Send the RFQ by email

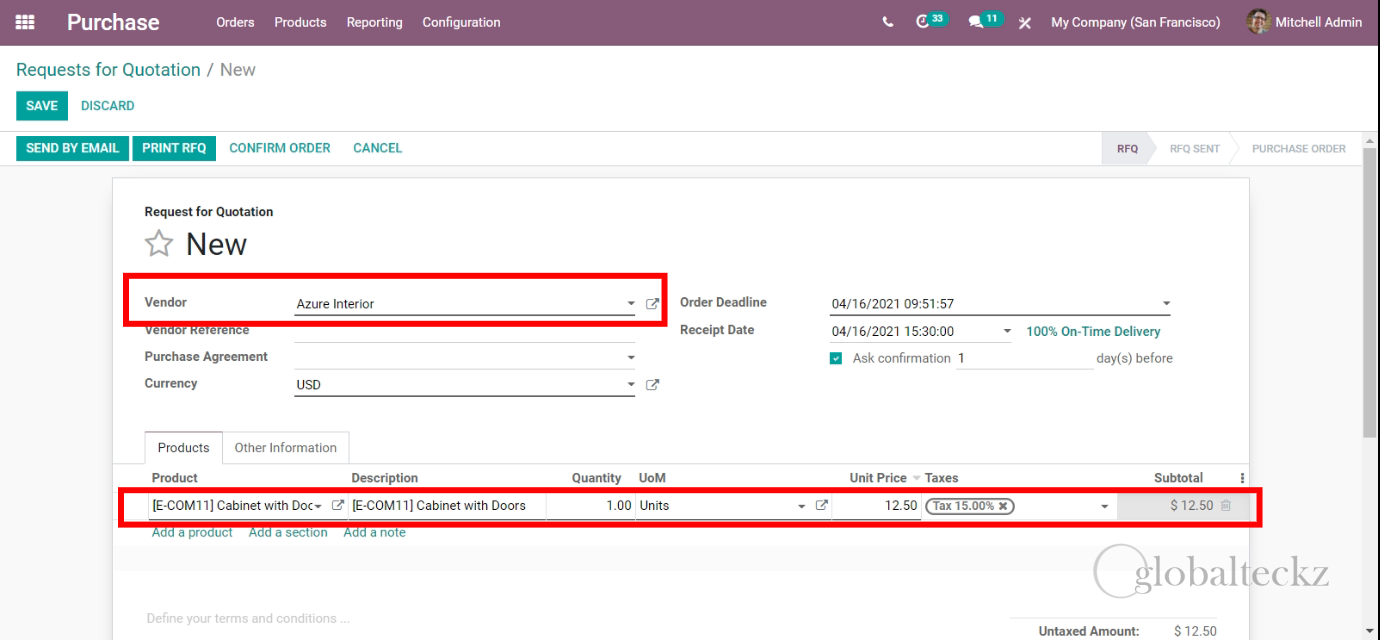click(x=72, y=148)
